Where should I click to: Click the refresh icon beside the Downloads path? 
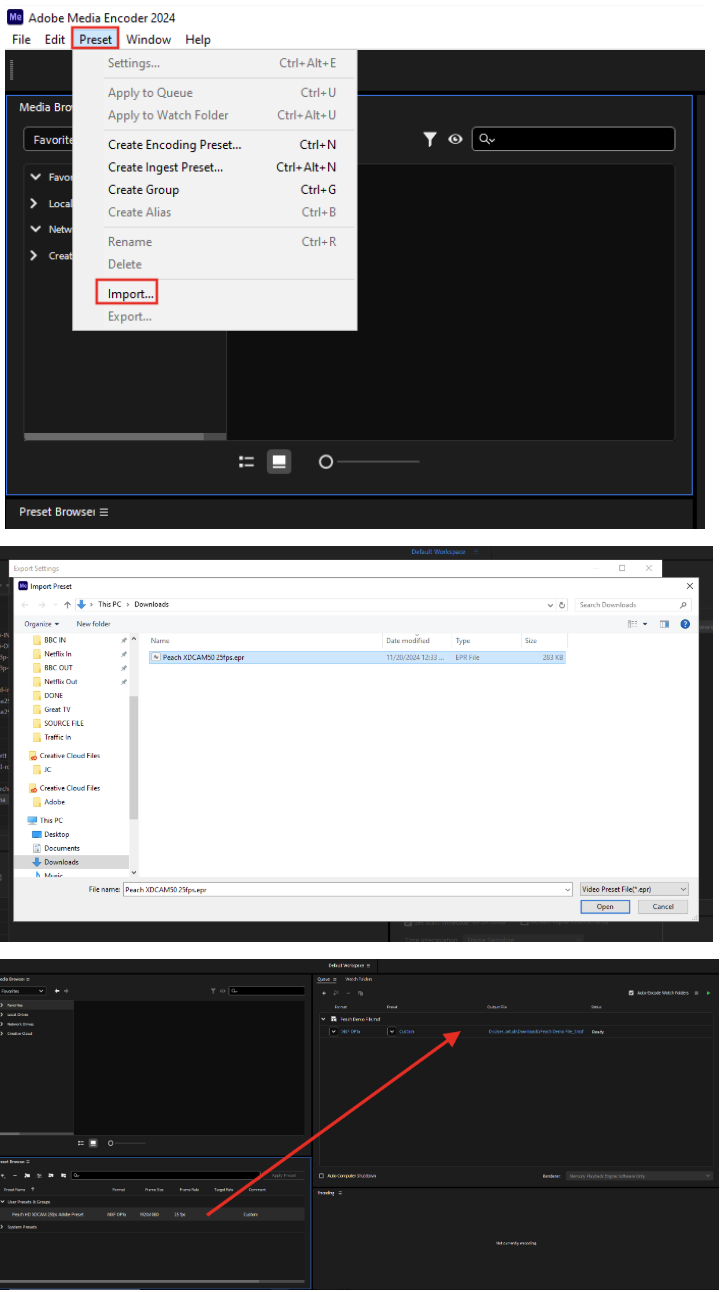tap(562, 605)
